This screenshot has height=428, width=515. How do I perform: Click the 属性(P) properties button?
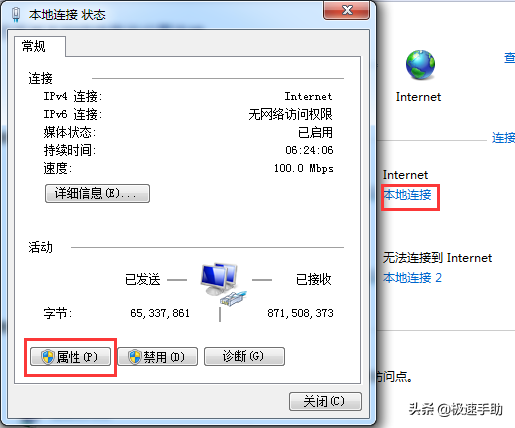(70, 357)
